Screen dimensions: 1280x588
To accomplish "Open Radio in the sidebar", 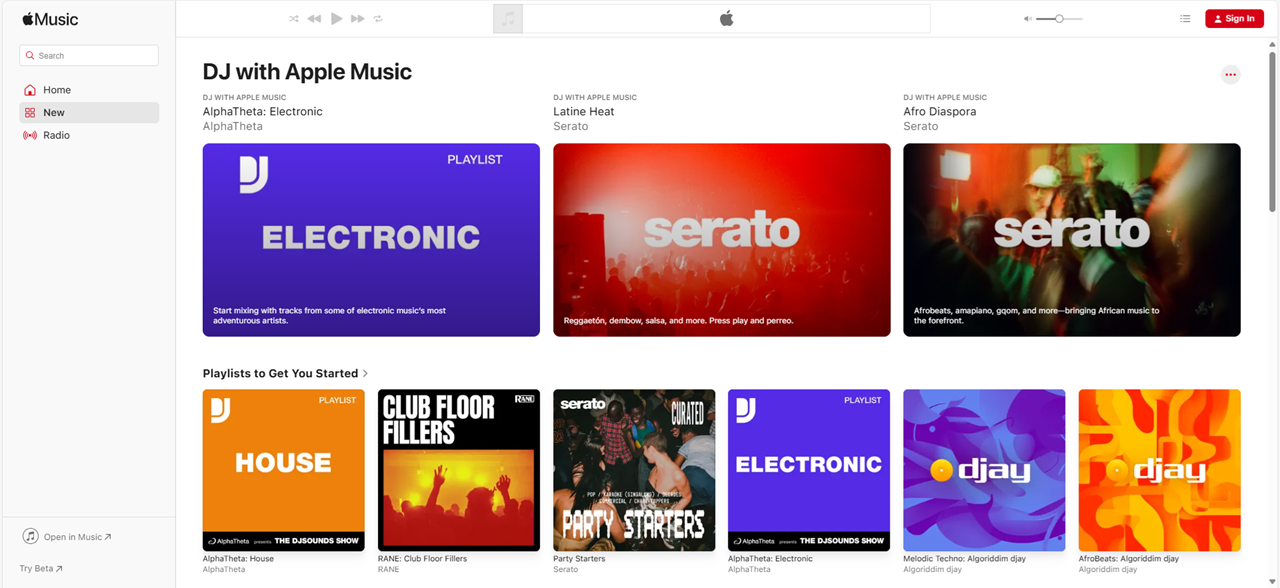I will coord(89,135).
